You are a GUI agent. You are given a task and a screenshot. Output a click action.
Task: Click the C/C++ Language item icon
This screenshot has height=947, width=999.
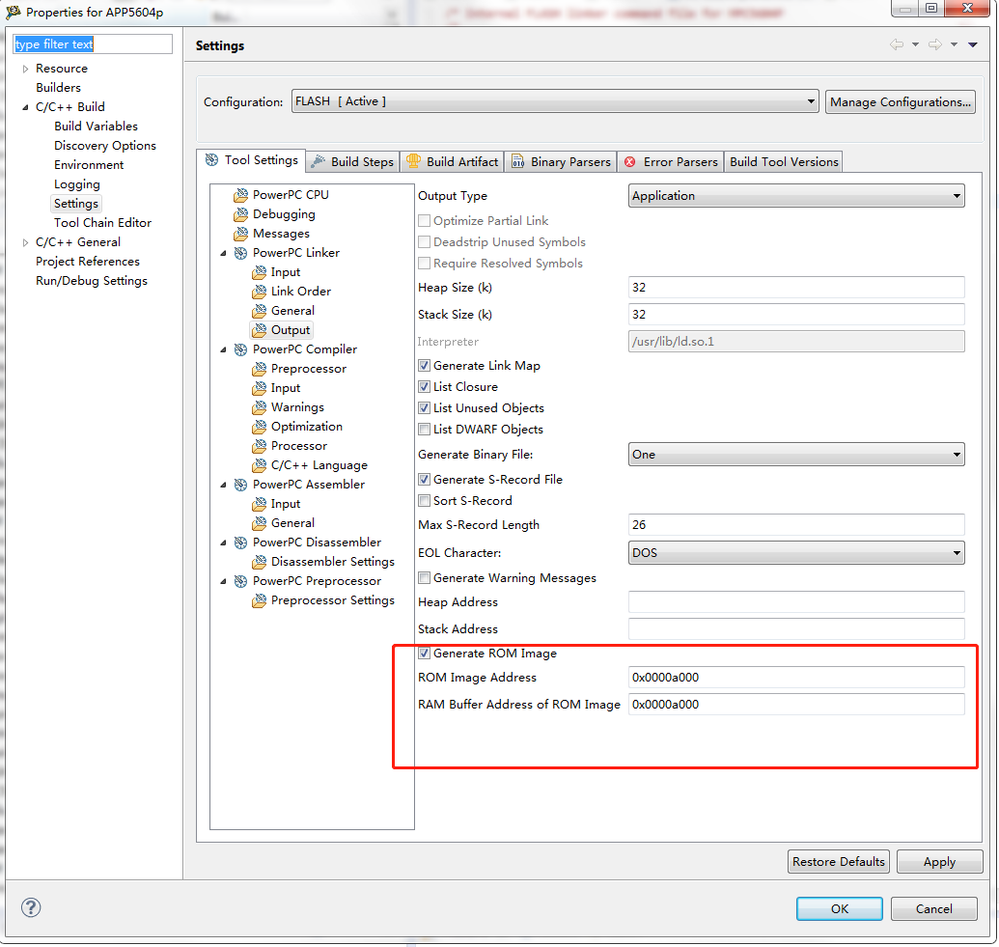259,465
